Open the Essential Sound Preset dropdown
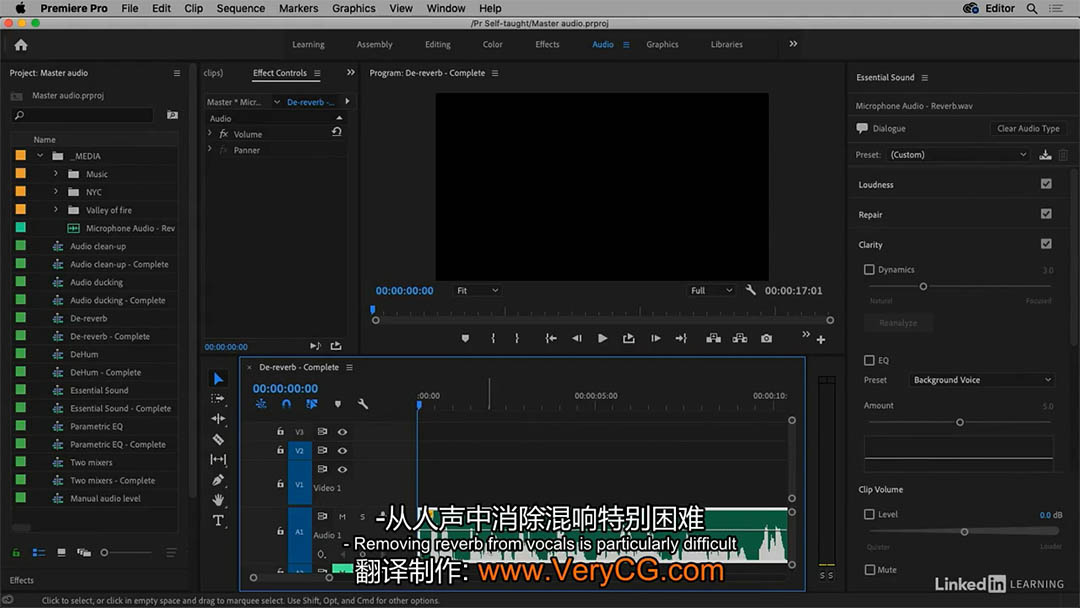 (957, 155)
